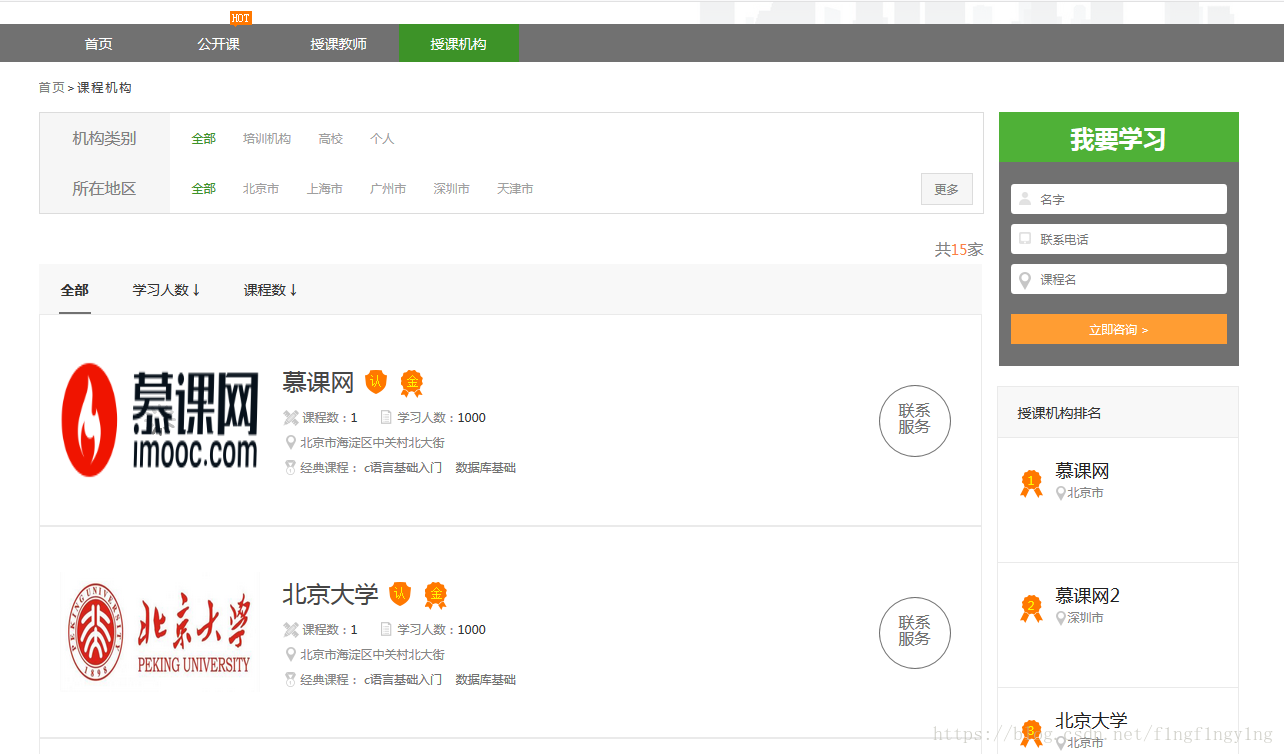Filter region by 上海市
This screenshot has height=754, width=1284.
tap(325, 189)
